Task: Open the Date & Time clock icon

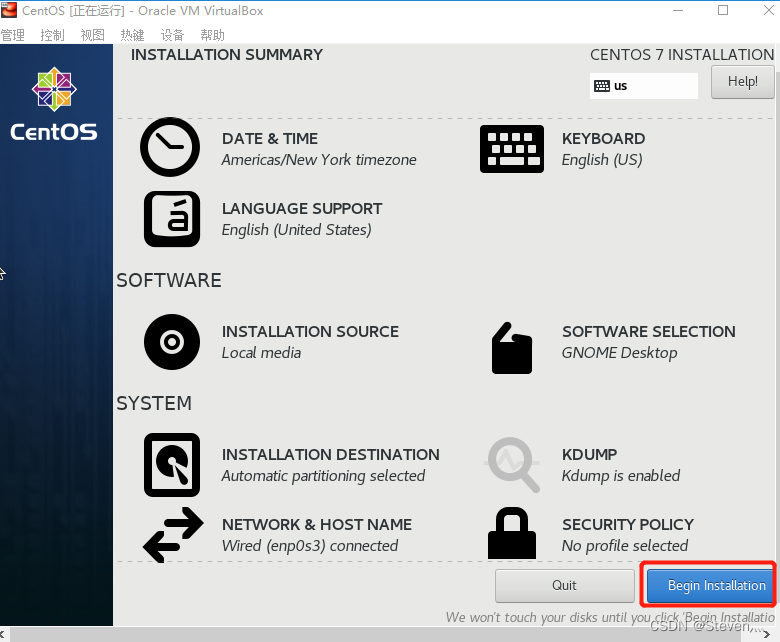Action: 170,147
